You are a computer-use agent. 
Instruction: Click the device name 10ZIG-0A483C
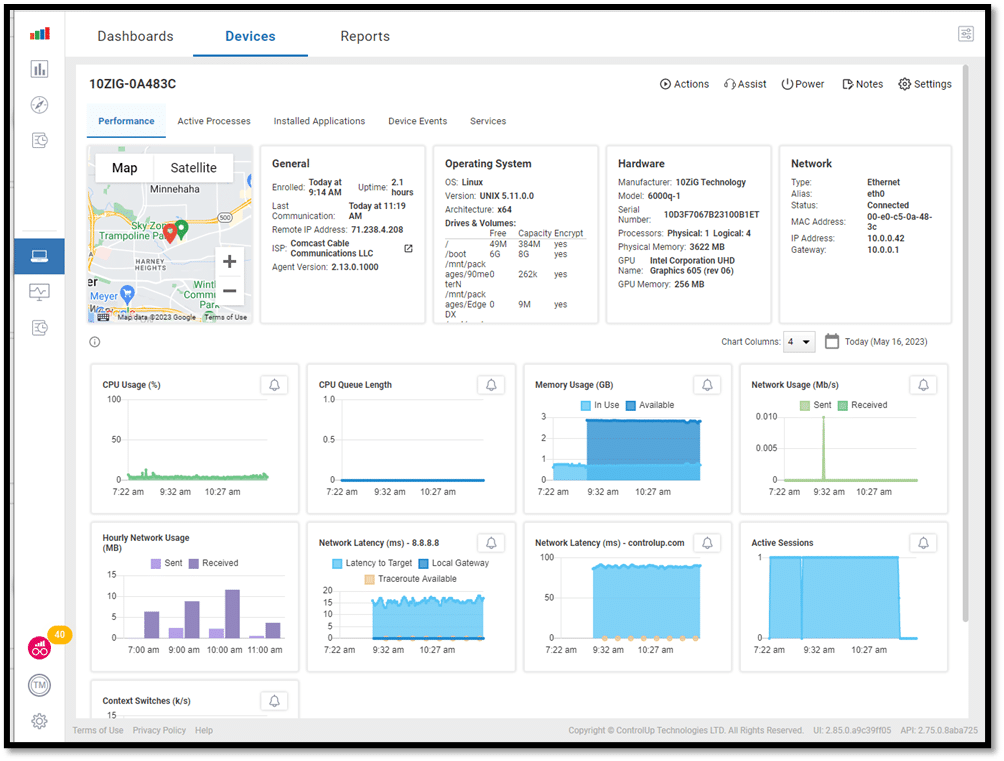(x=133, y=84)
